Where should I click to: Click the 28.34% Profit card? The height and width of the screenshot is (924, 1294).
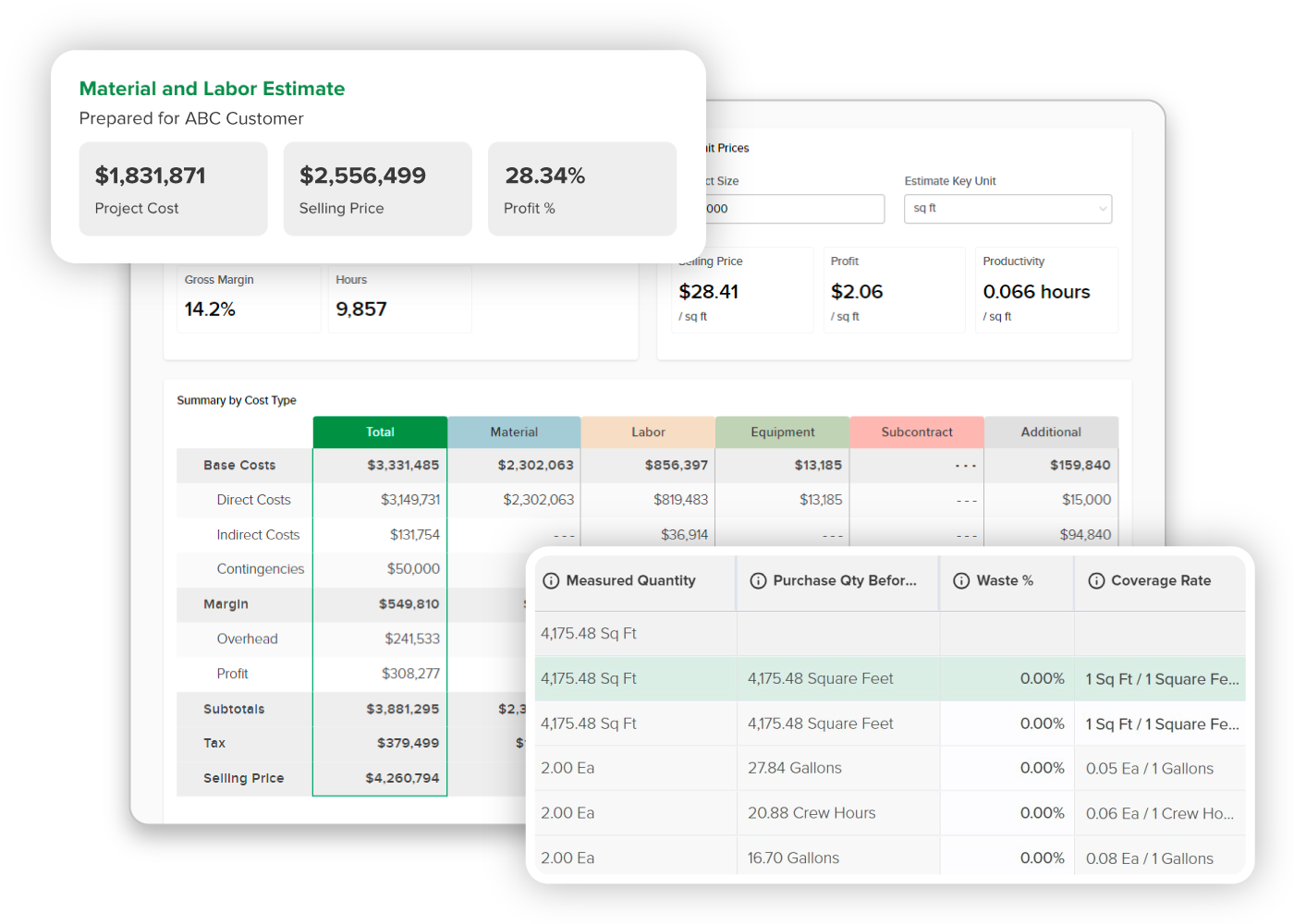[582, 188]
